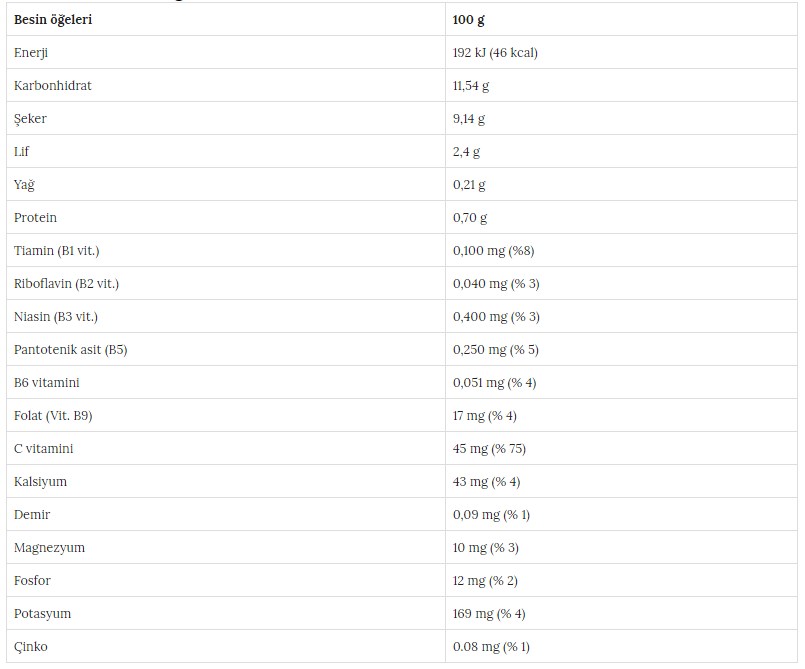Screen dimensions: 805x669
Task: Select the Çinko value '0.08 mg (% 1)'
Action: pos(491,647)
